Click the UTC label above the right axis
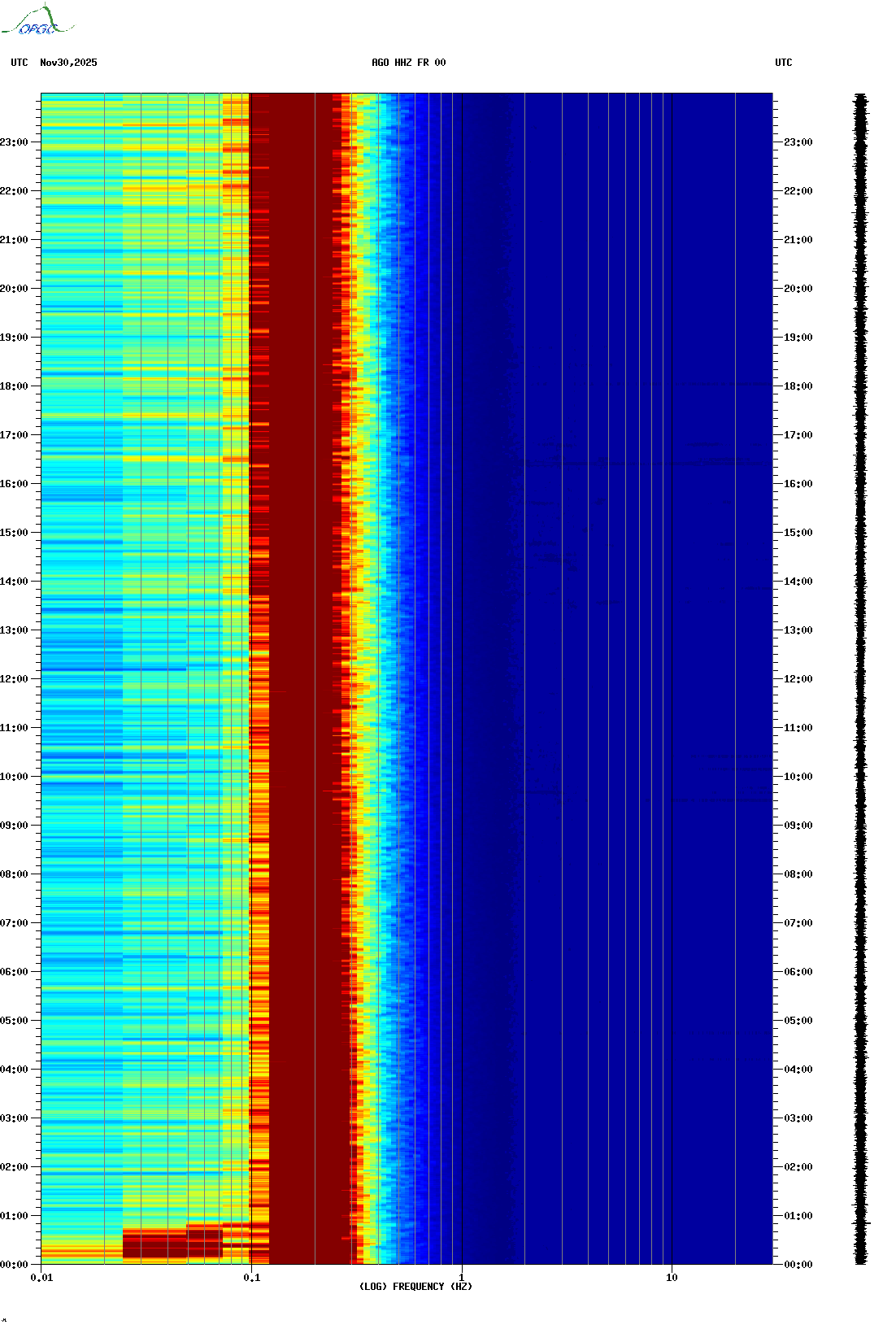The height and width of the screenshot is (1329, 896). (x=783, y=63)
